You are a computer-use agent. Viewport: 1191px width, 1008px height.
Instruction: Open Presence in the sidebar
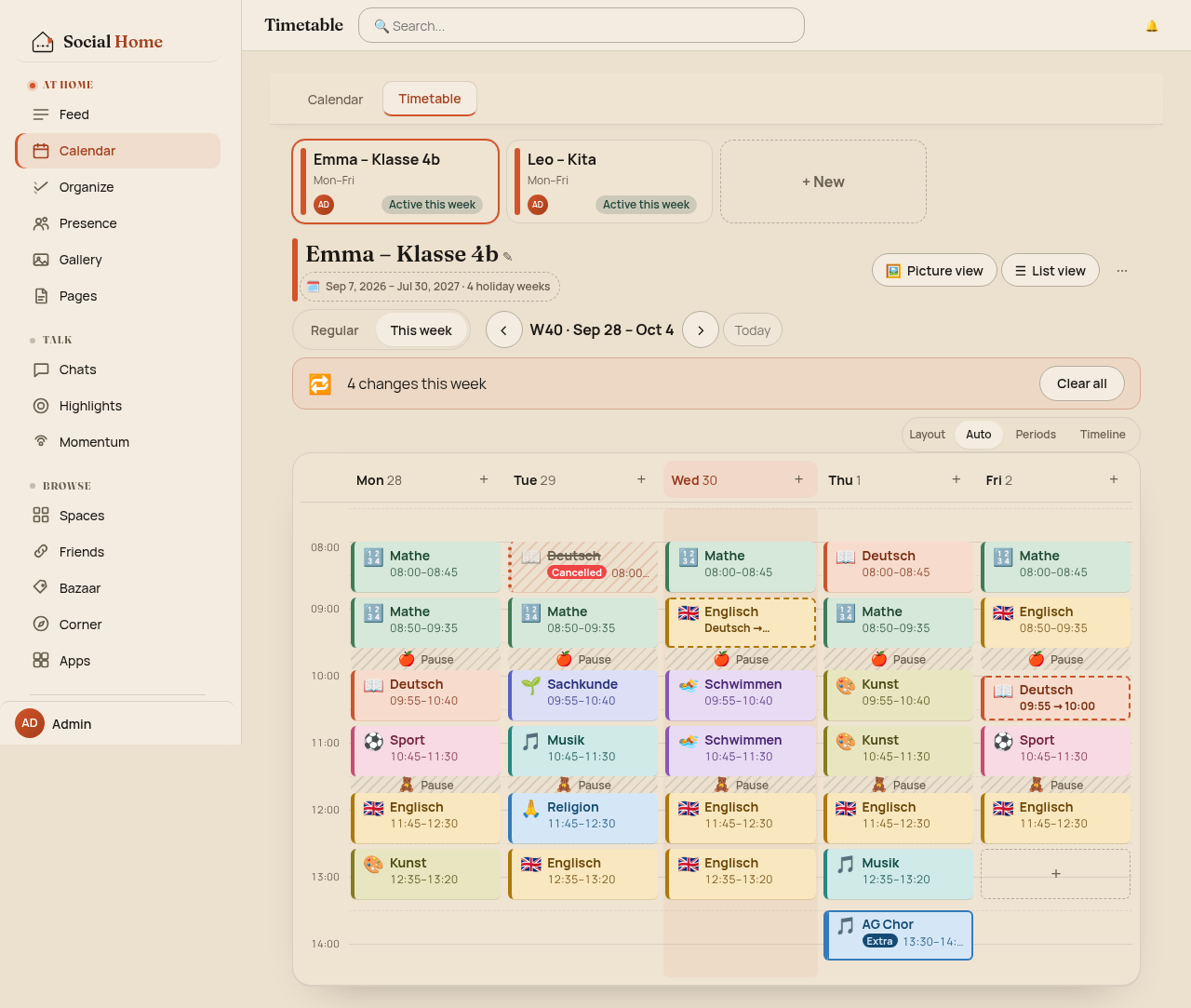(x=118, y=223)
